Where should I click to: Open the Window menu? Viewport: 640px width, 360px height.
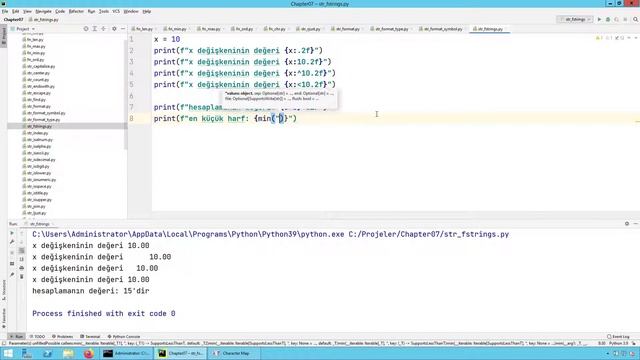131,11
